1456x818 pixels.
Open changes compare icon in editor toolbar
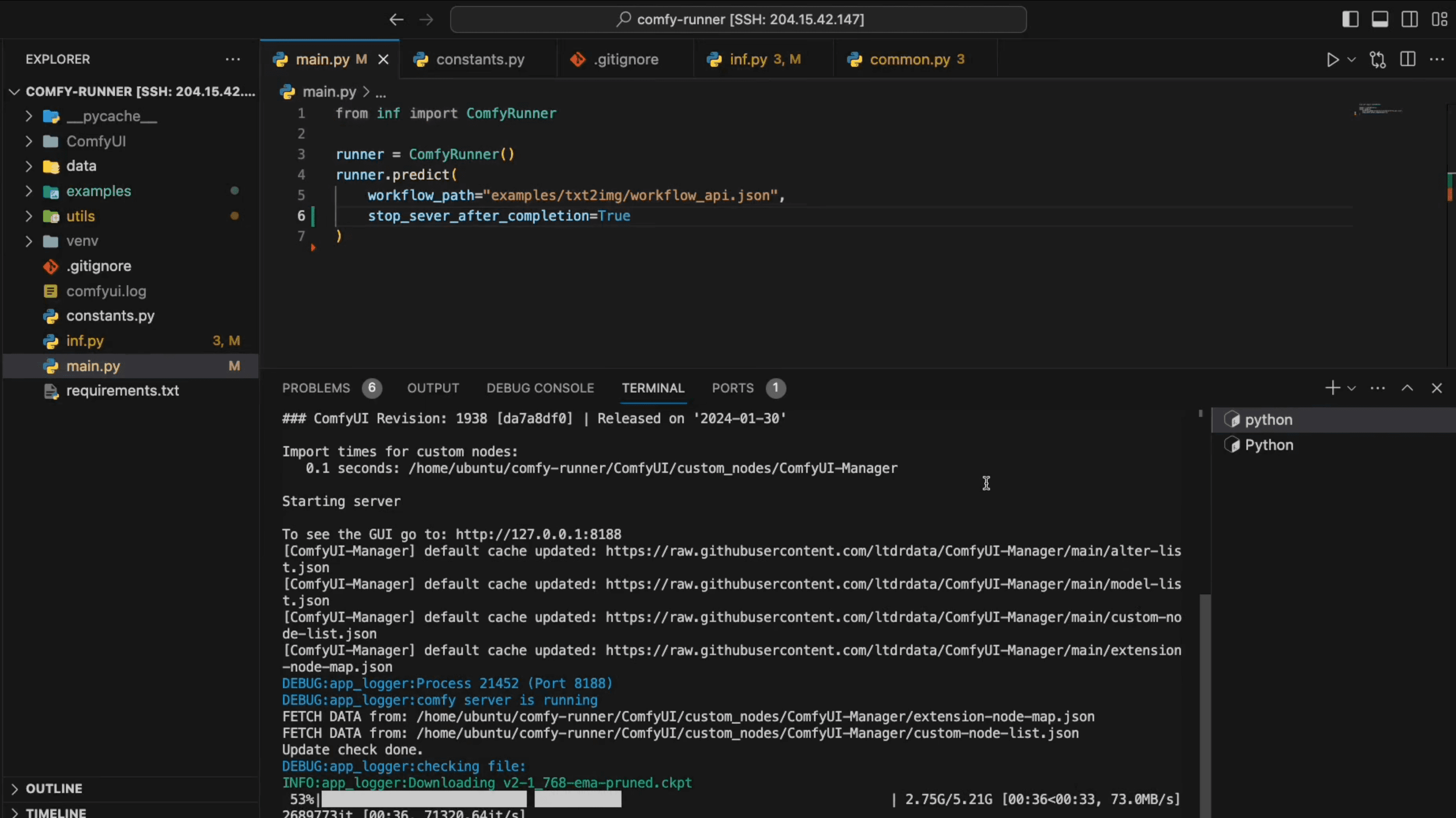[x=1378, y=59]
